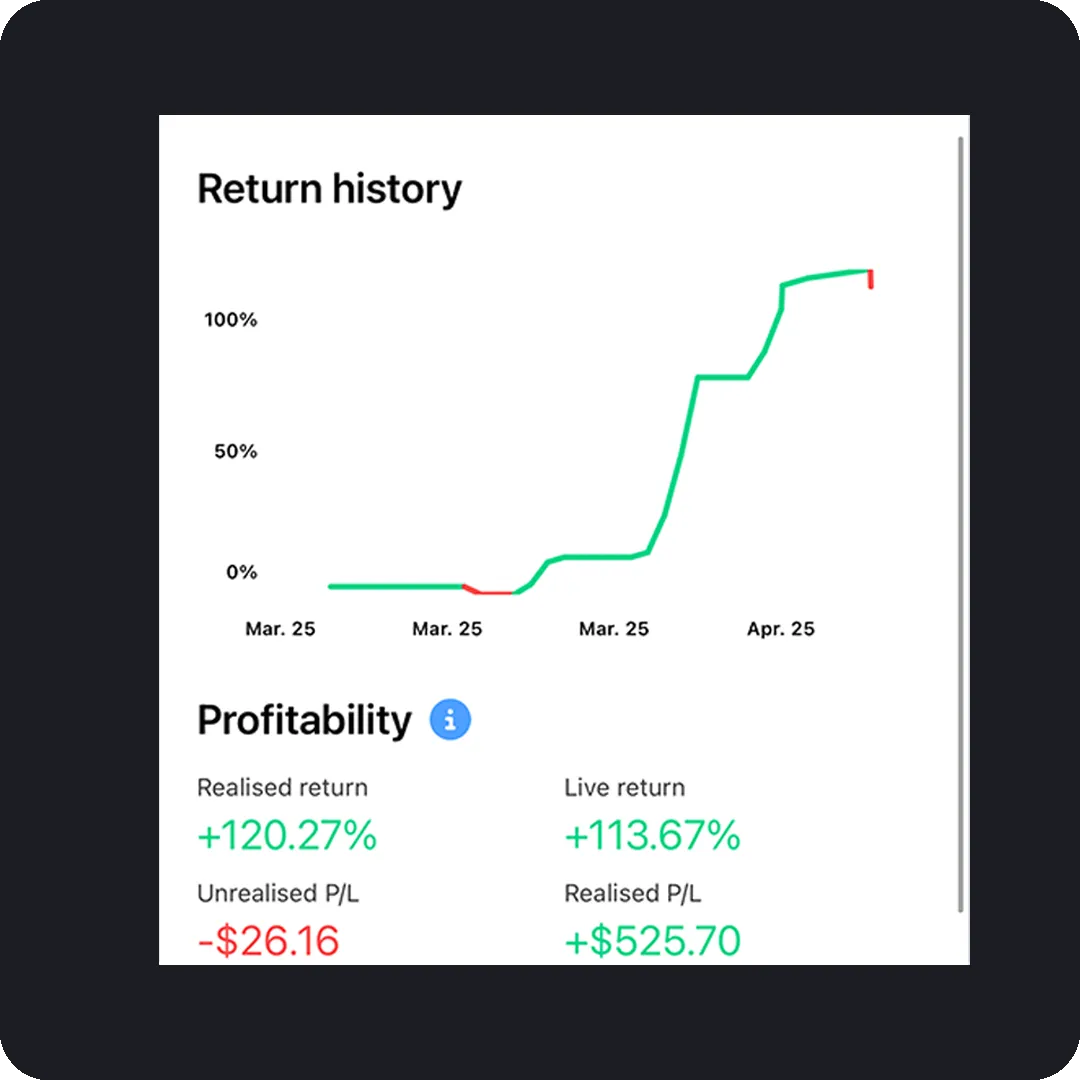Click the first Mar. 25 axis label
This screenshot has height=1080, width=1080.
(280, 629)
